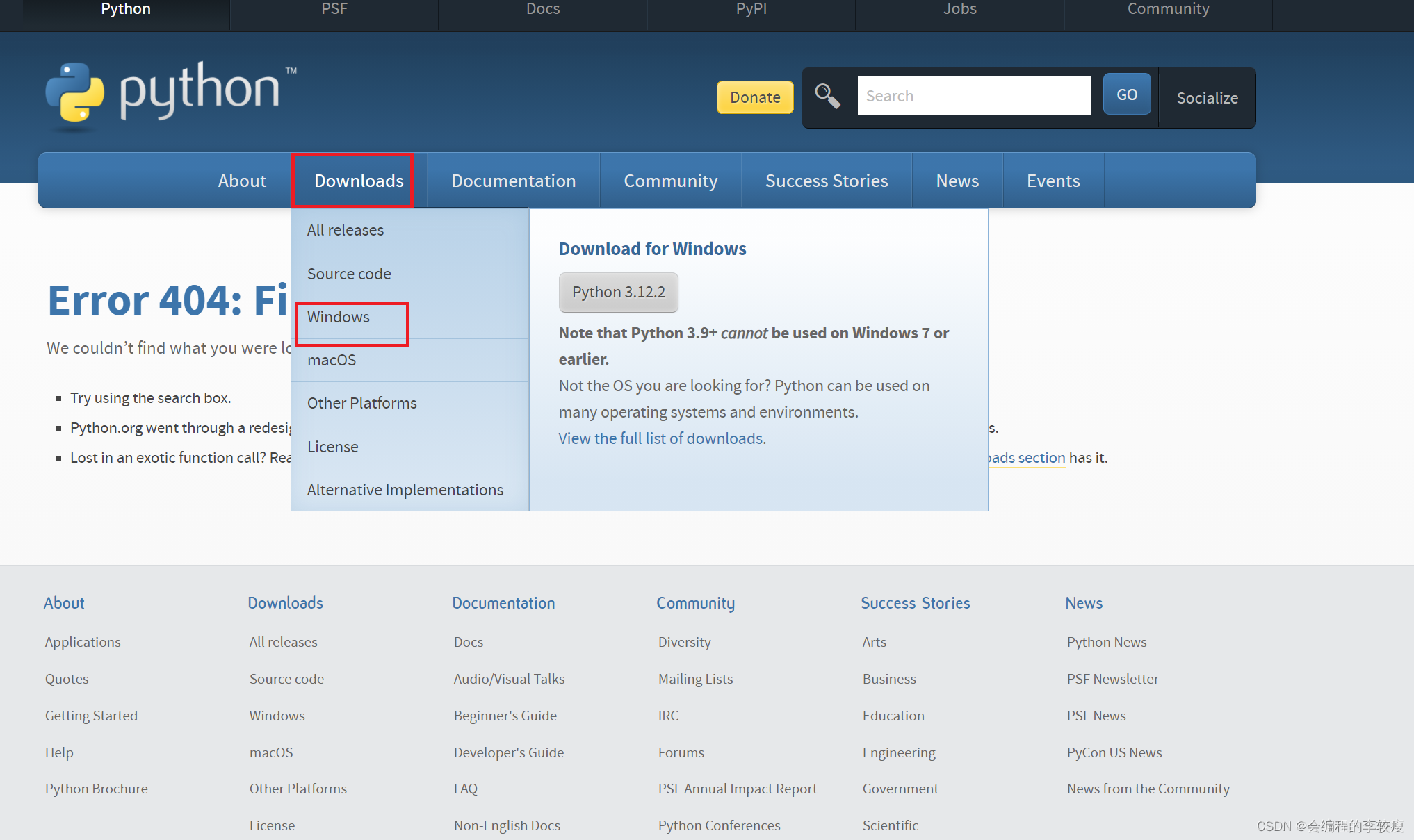Open PyCon US News in the footer
This screenshot has height=840, width=1414.
pos(1114,752)
